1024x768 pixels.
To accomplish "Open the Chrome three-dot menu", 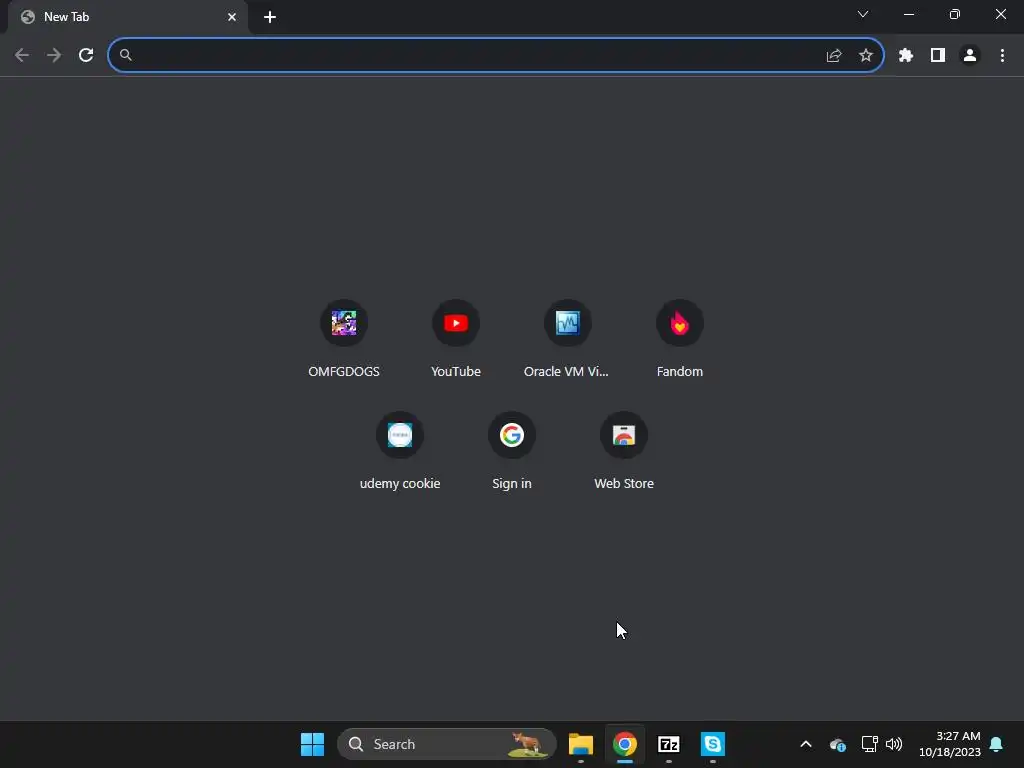I will click(1002, 56).
